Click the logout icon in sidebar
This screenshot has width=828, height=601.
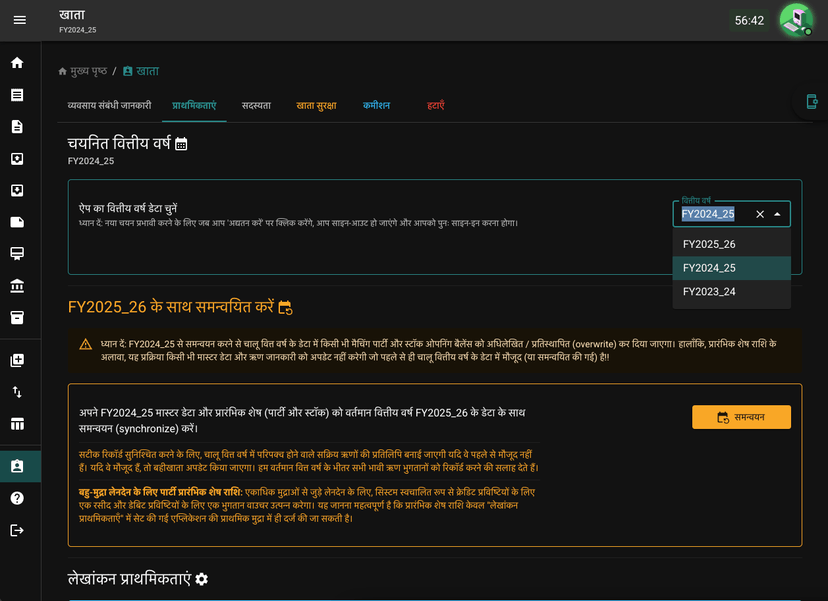click(17, 530)
